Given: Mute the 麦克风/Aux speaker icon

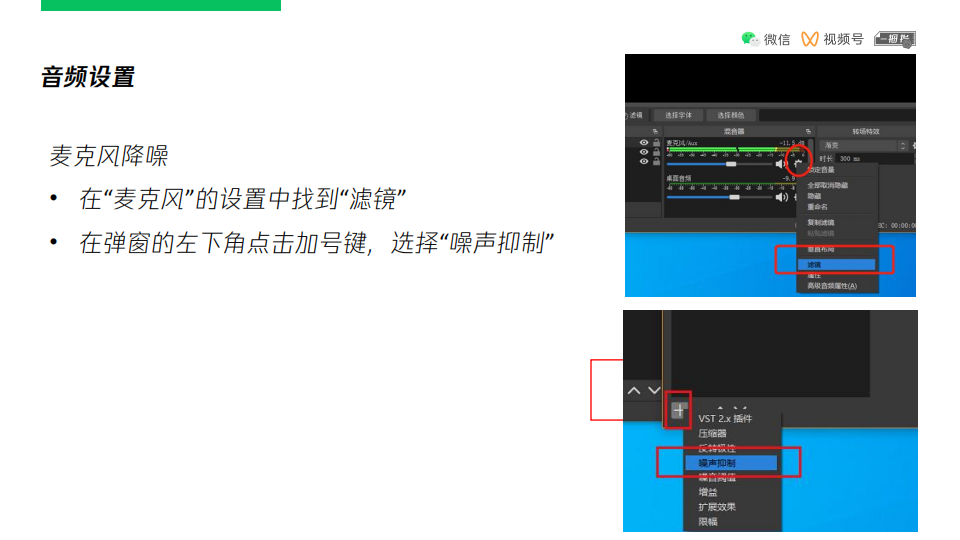Looking at the screenshot, I should tap(781, 164).
